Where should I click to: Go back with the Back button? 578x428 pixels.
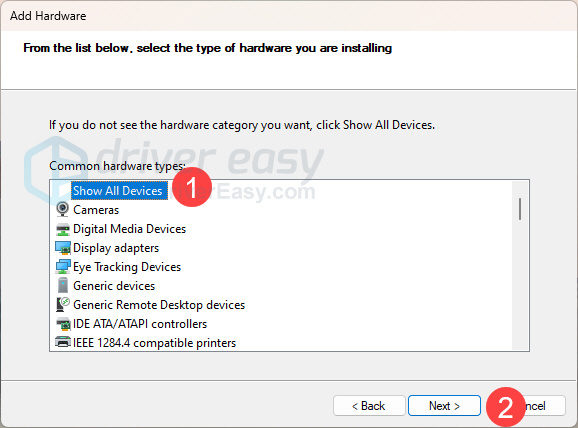pyautogui.click(x=369, y=406)
